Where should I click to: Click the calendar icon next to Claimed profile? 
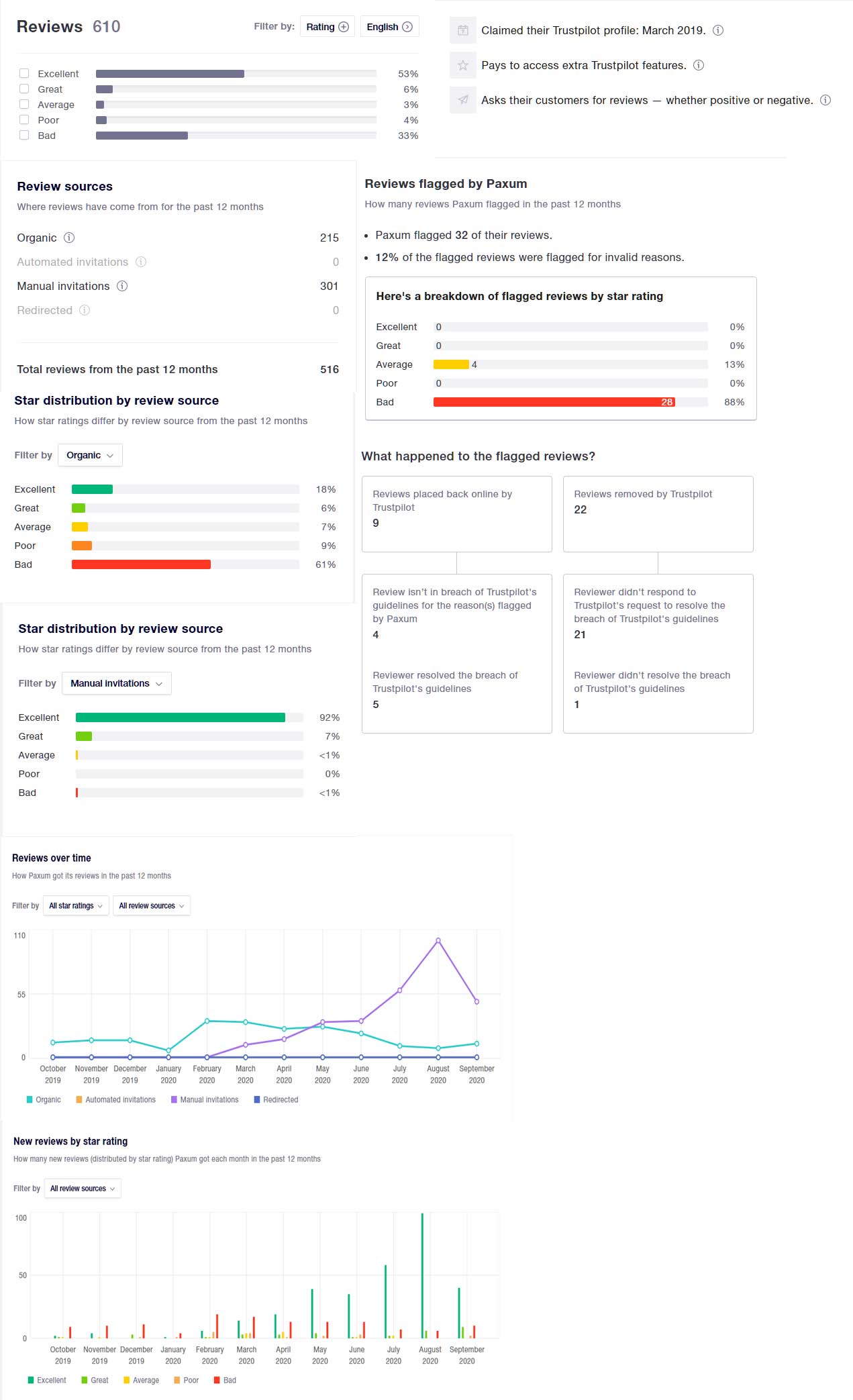click(x=463, y=30)
